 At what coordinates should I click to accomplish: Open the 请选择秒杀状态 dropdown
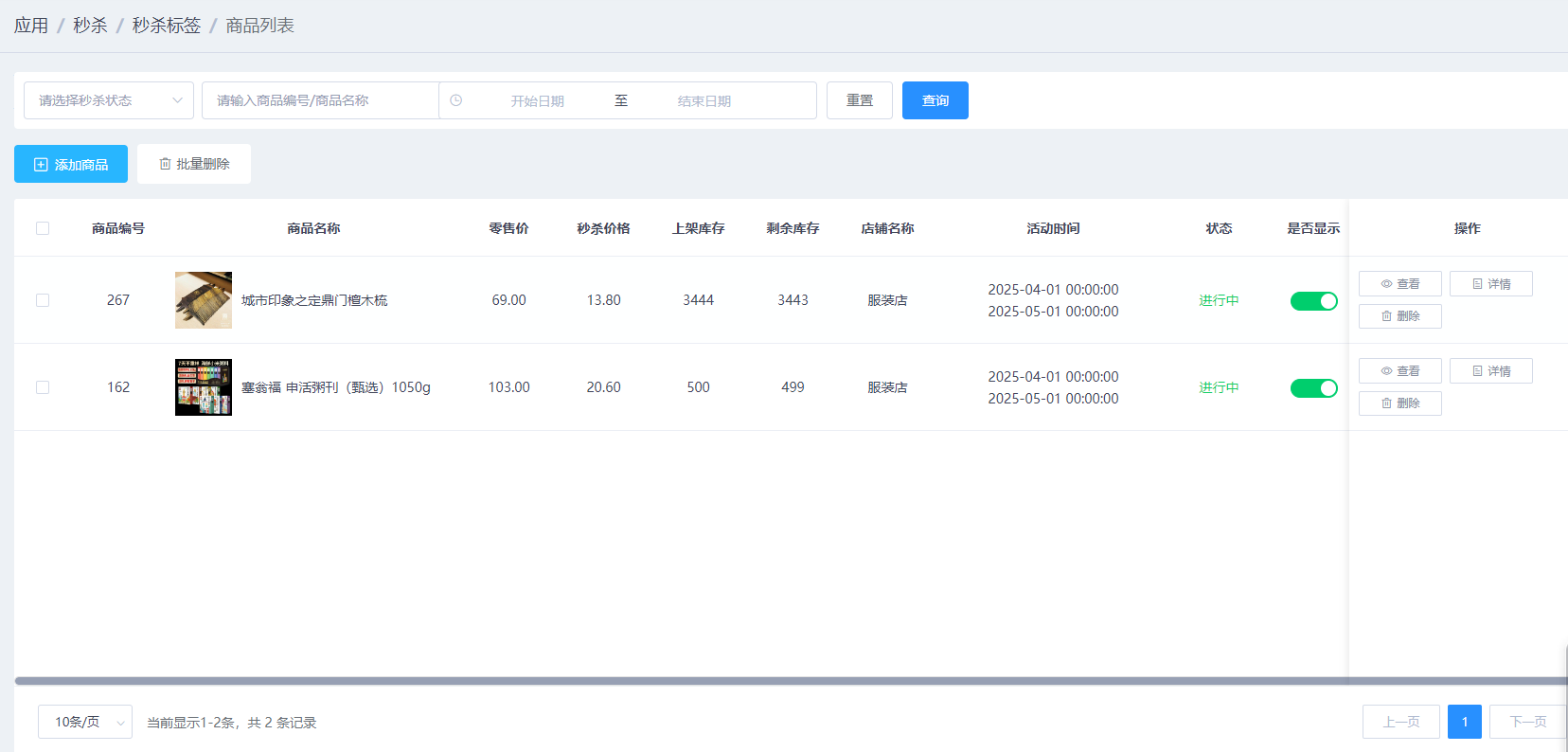(x=109, y=100)
